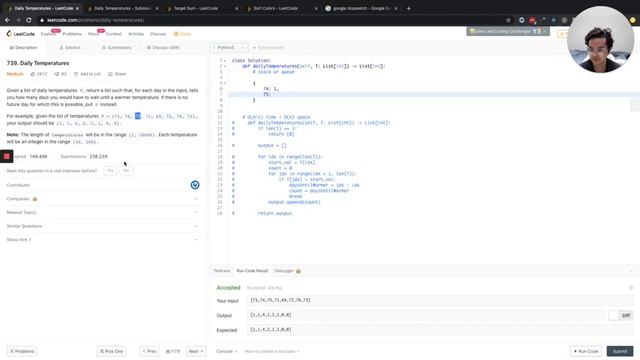The height and width of the screenshot is (360, 640).
Task: Open the LeetCode logo home link
Action: coord(21,34)
